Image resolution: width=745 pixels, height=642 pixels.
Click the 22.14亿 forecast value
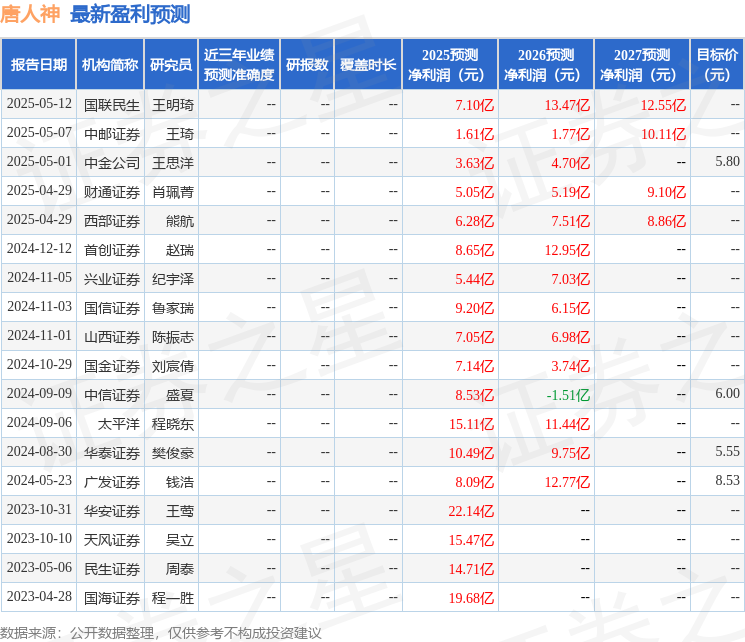pyautogui.click(x=471, y=510)
